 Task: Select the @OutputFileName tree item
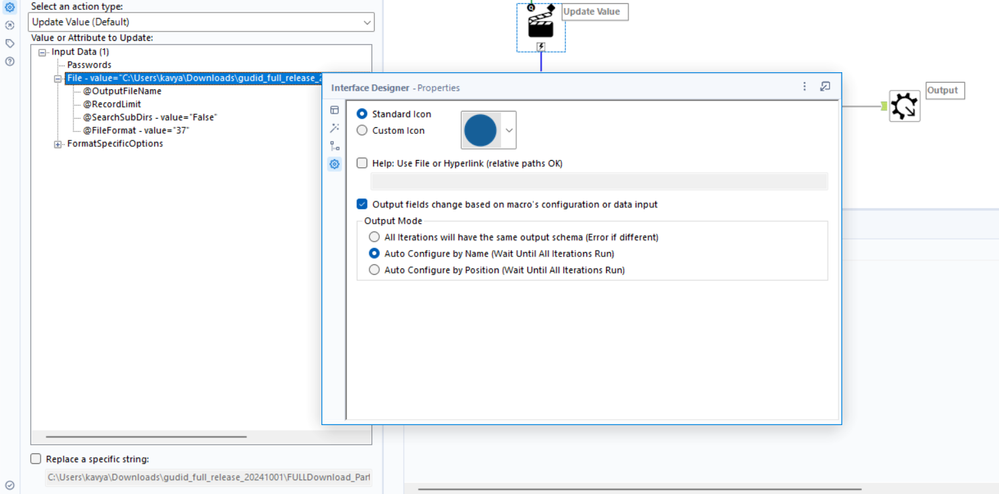tap(122, 91)
